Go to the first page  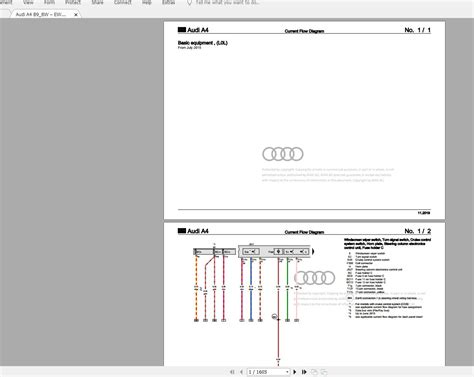click(232, 372)
